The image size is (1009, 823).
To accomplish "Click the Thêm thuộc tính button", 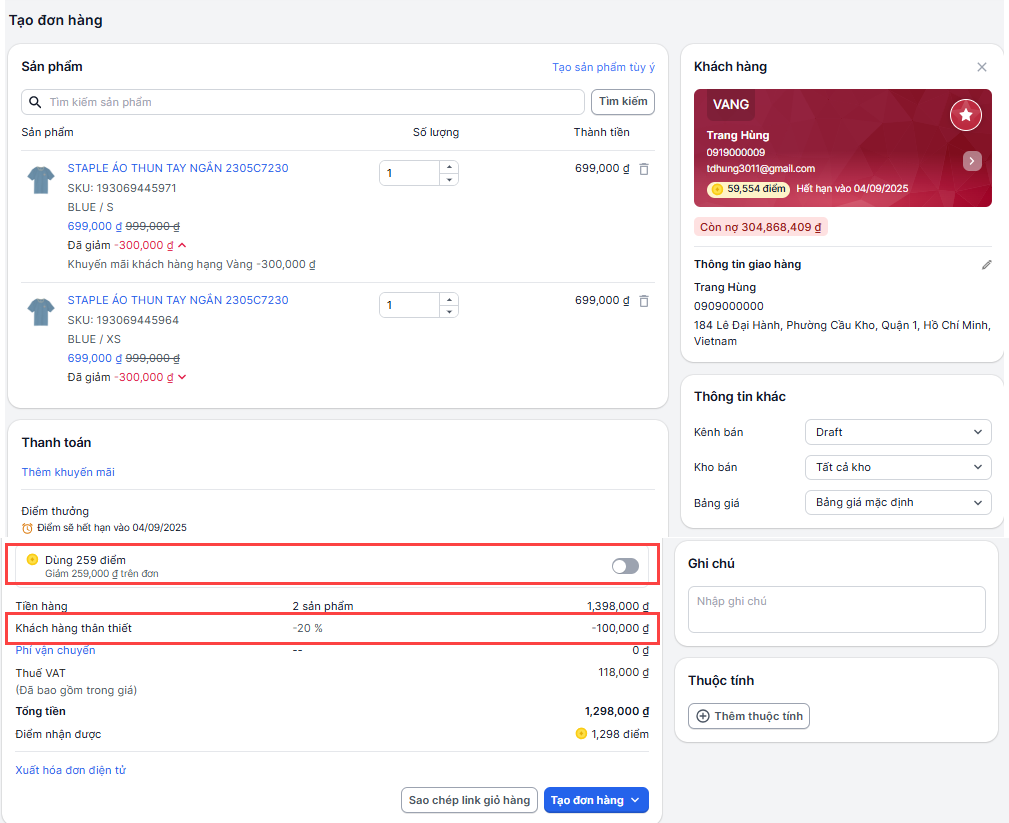I will pyautogui.click(x=748, y=716).
